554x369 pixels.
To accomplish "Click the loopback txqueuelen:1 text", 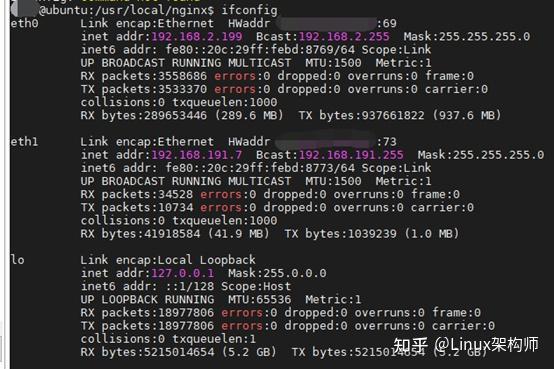I will (214, 339).
